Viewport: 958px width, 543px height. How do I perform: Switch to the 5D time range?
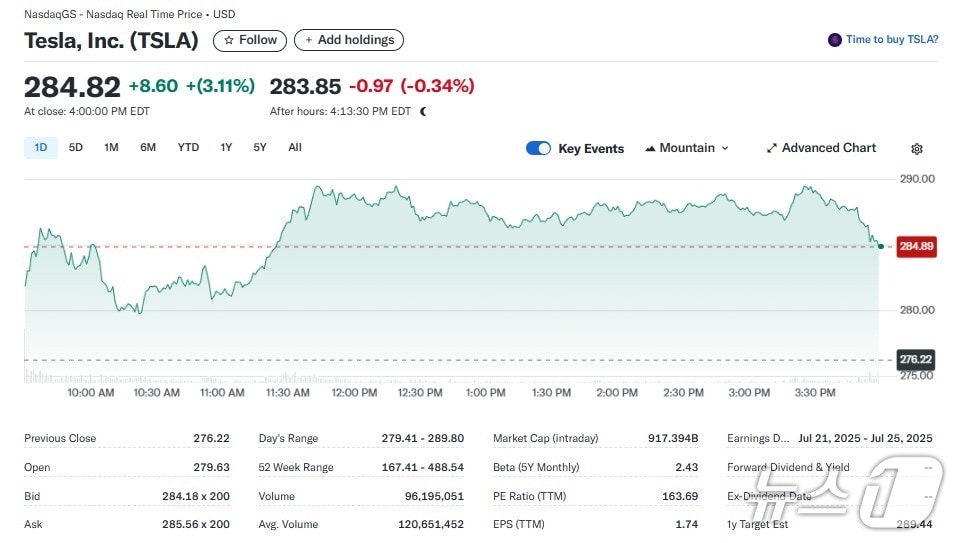[76, 148]
